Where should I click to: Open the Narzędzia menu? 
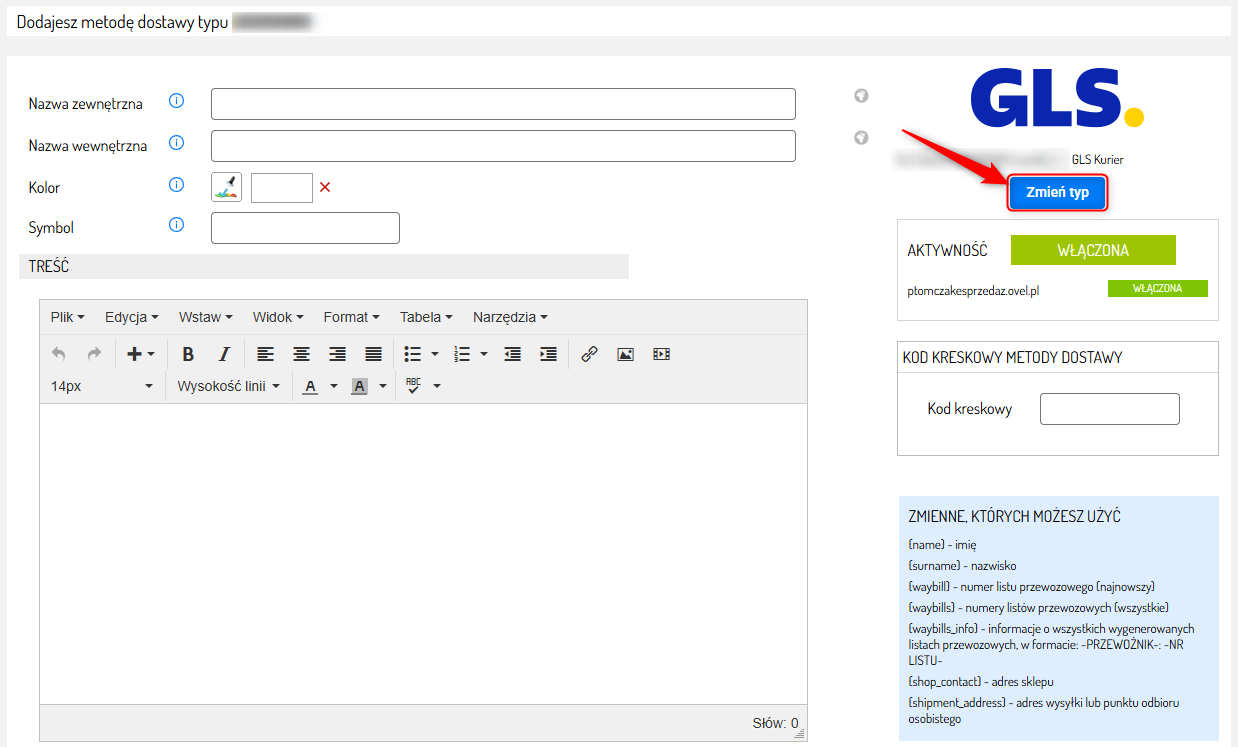(x=510, y=317)
